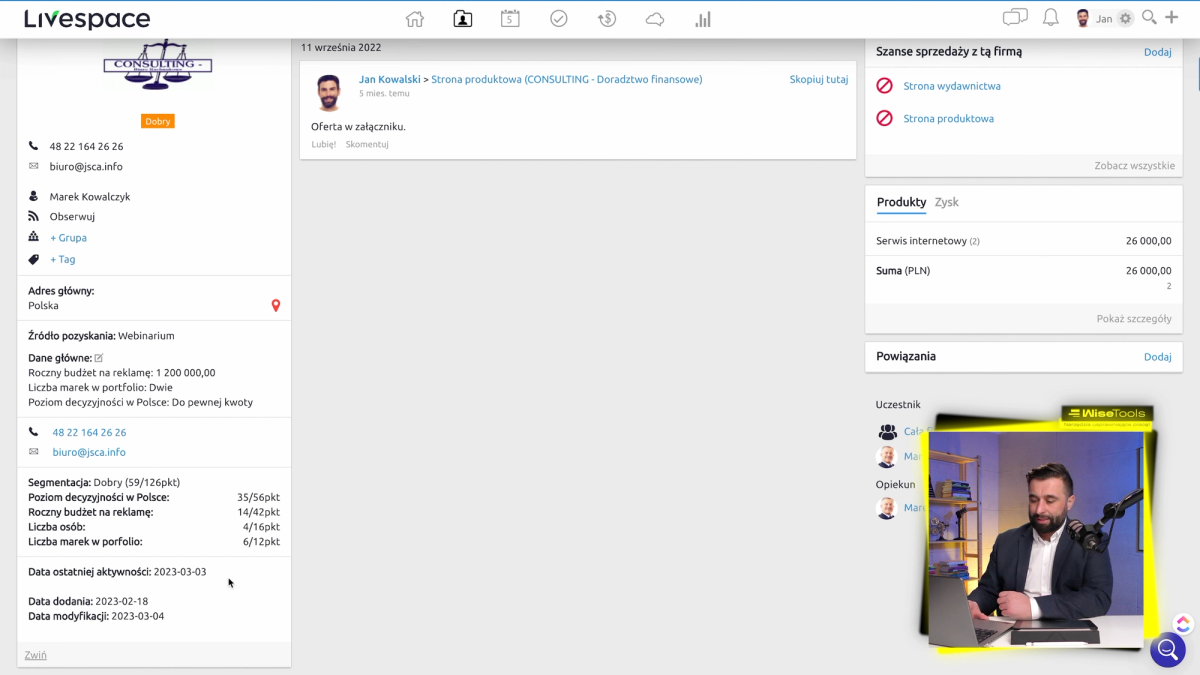Open the Tasks checkmark icon
Image resolution: width=1200 pixels, height=675 pixels.
pyautogui.click(x=559, y=19)
